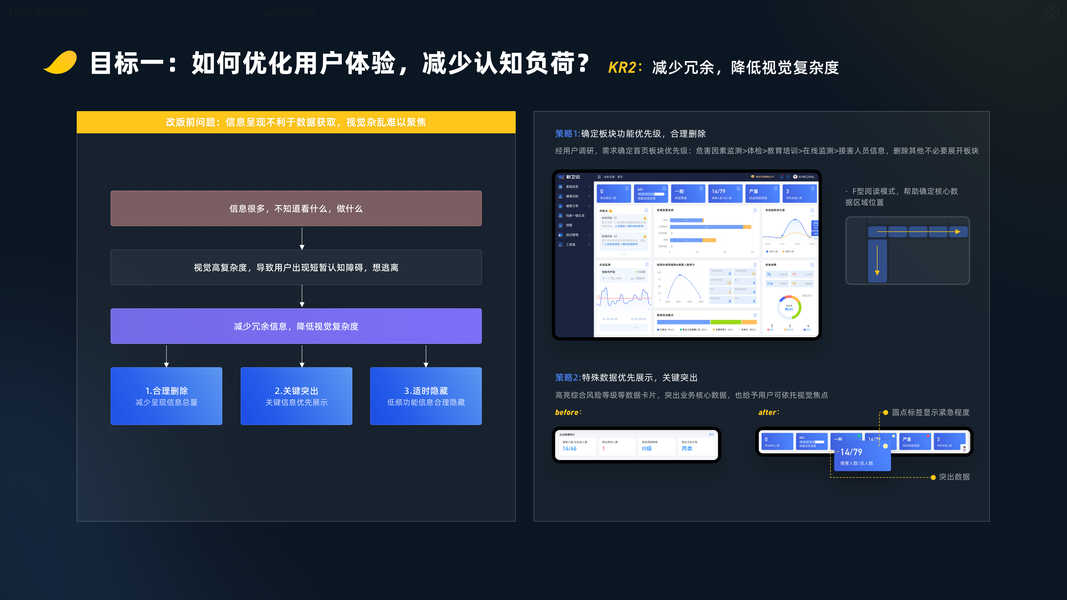Click the '3' card in the after strip
The image size is (1067, 600).
pyautogui.click(x=949, y=441)
